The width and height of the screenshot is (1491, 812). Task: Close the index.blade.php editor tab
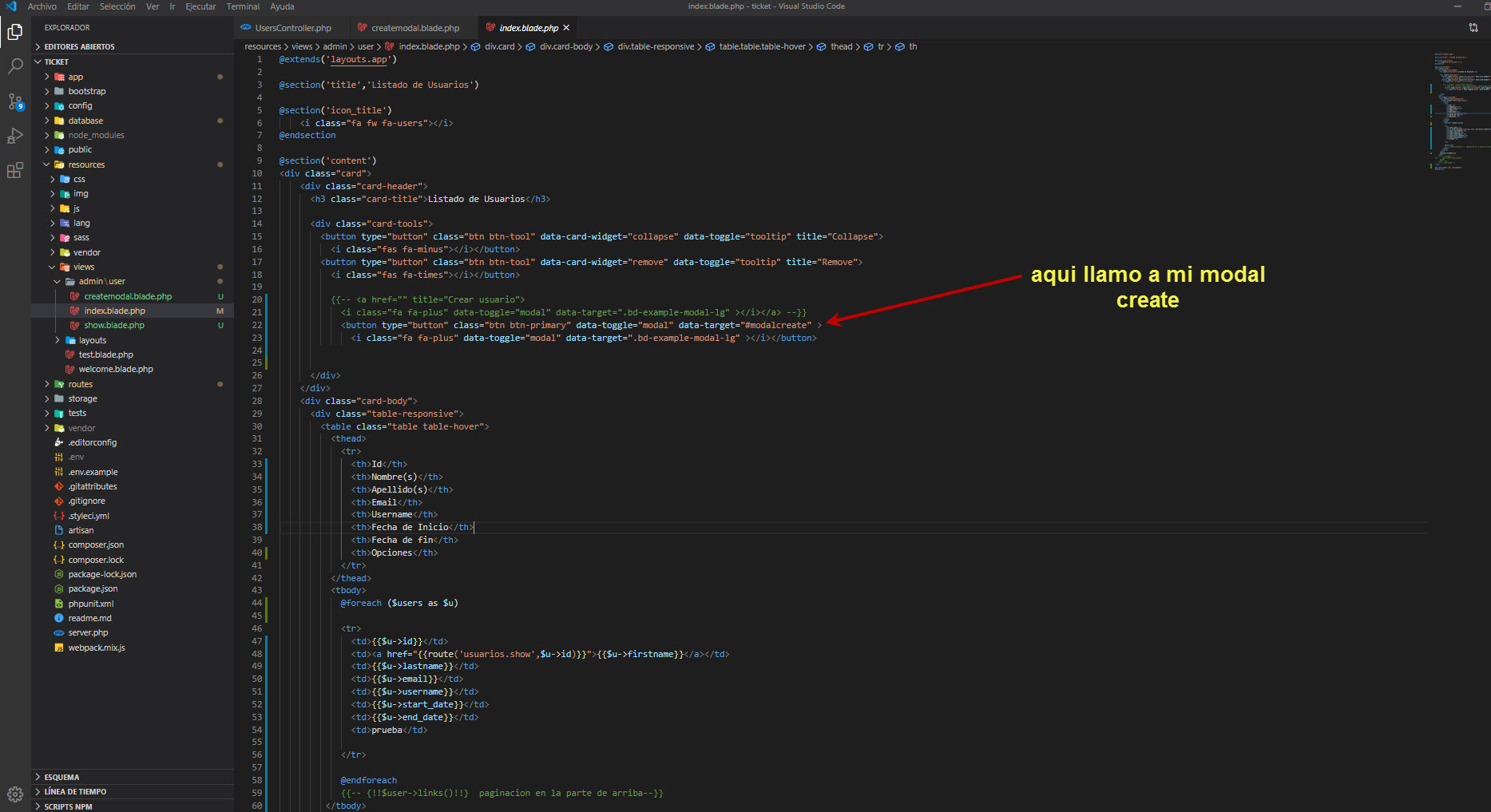click(566, 28)
